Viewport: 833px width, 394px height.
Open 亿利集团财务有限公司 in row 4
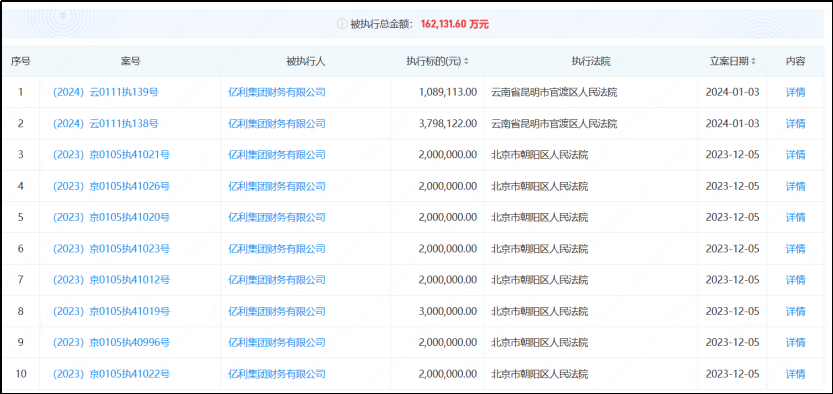tap(277, 186)
